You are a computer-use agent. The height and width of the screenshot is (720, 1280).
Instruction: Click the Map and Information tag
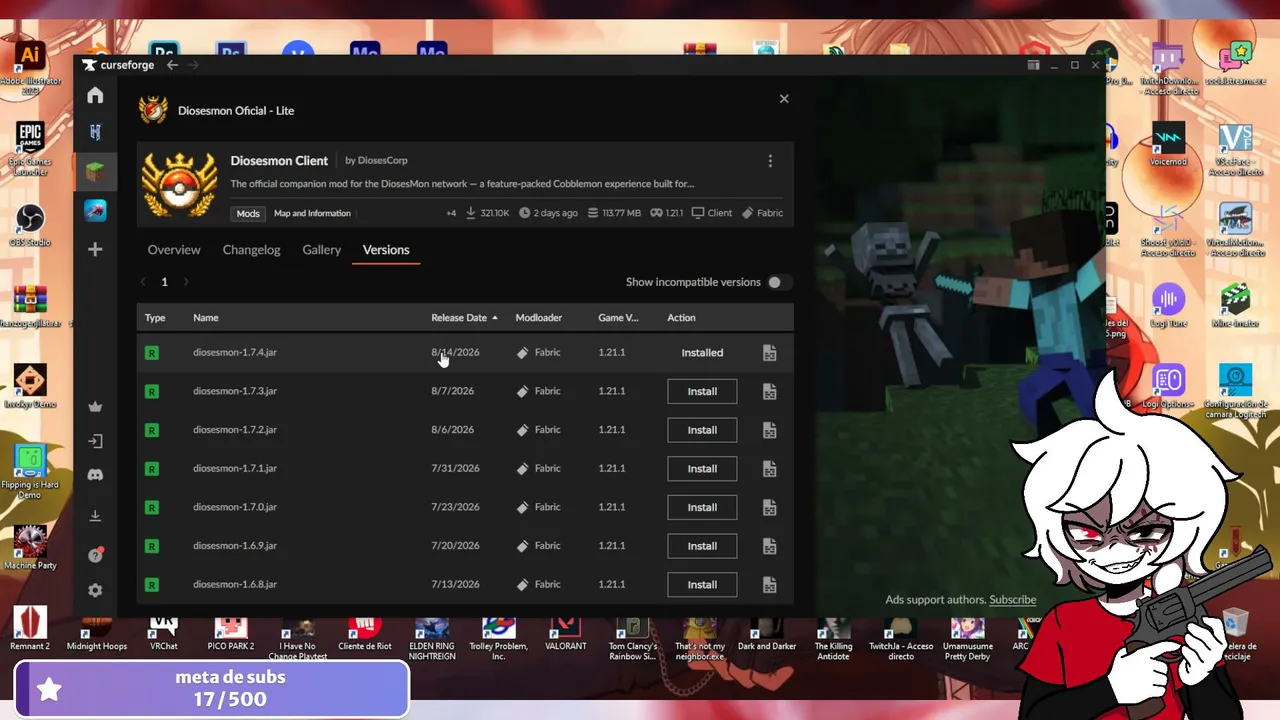click(x=312, y=213)
